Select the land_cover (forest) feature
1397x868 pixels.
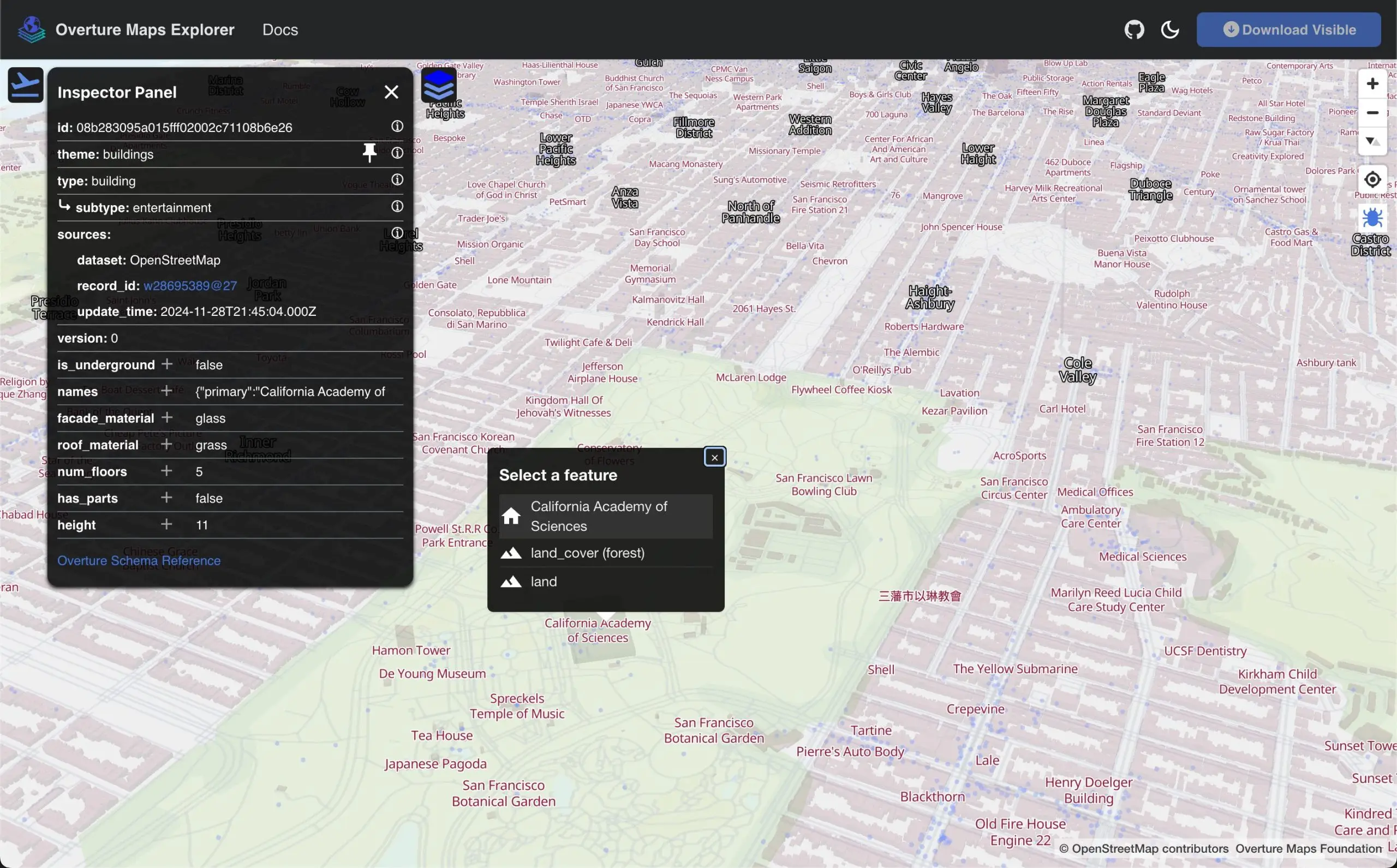[x=606, y=553]
